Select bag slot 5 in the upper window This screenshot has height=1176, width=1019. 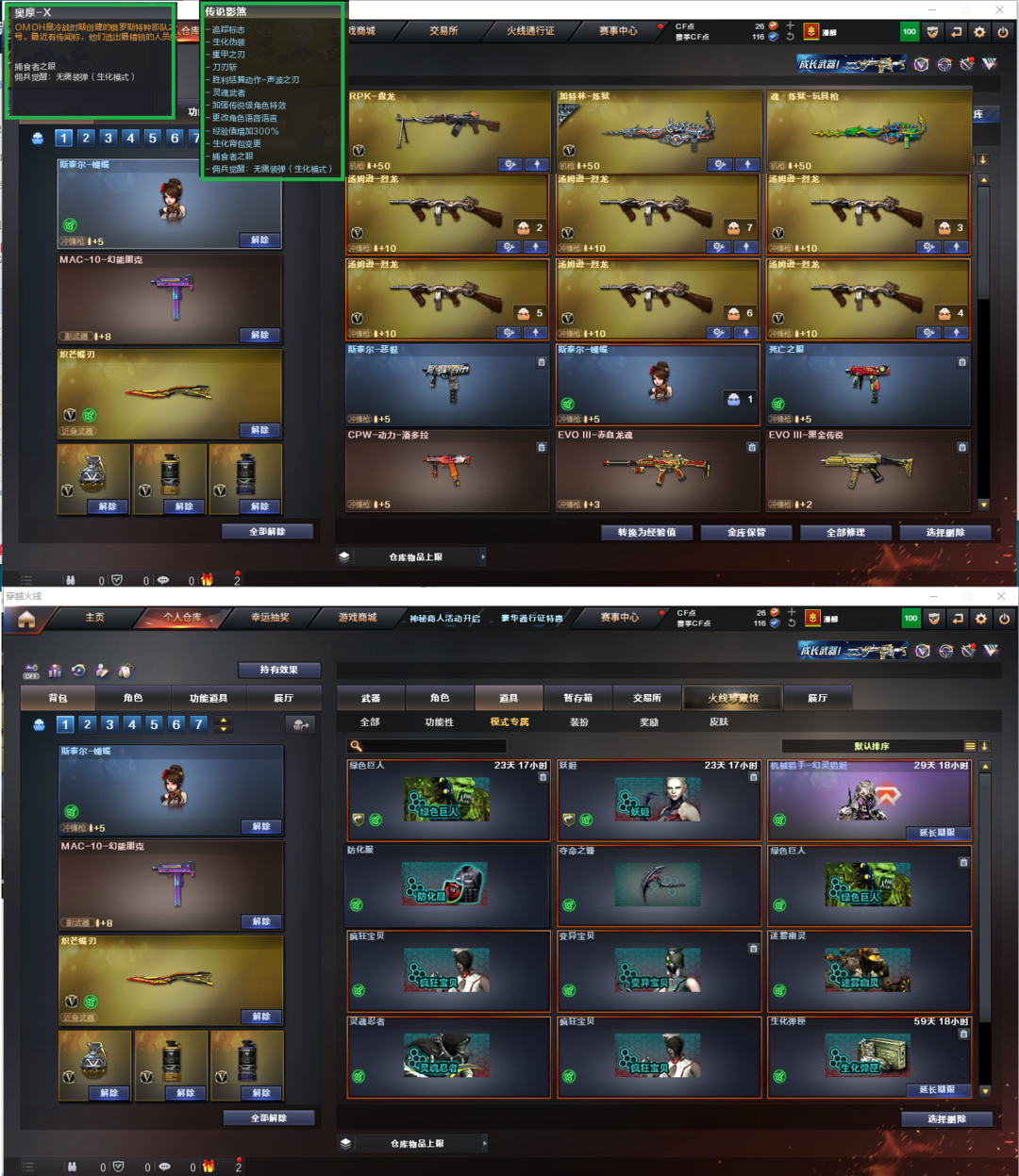pyautogui.click(x=152, y=138)
